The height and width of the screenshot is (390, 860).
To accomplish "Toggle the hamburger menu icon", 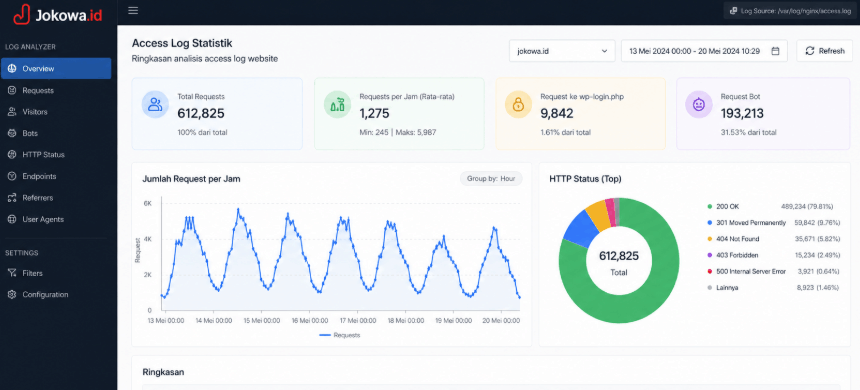I will click(133, 10).
